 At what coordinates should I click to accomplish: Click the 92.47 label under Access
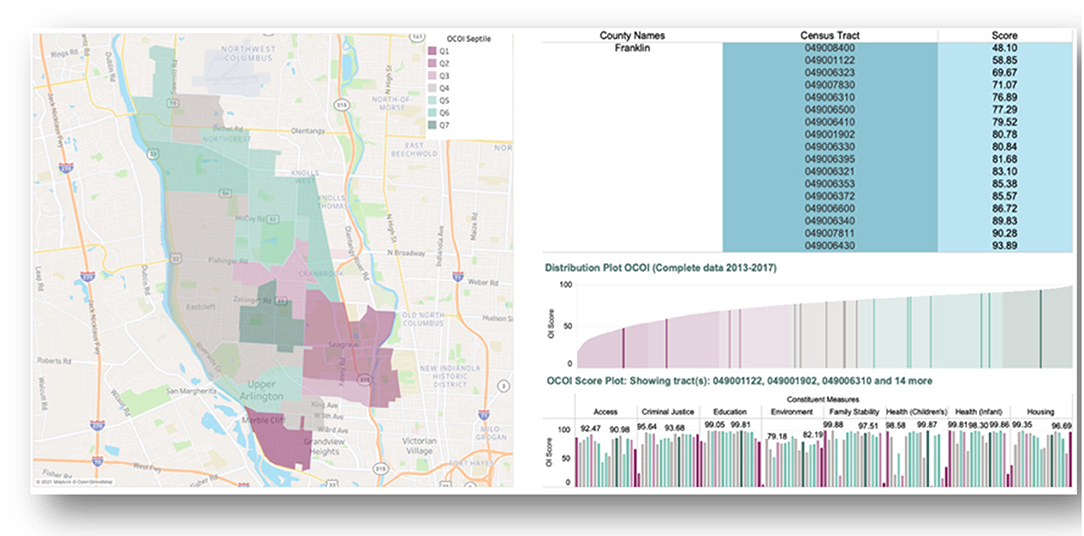[x=590, y=429]
